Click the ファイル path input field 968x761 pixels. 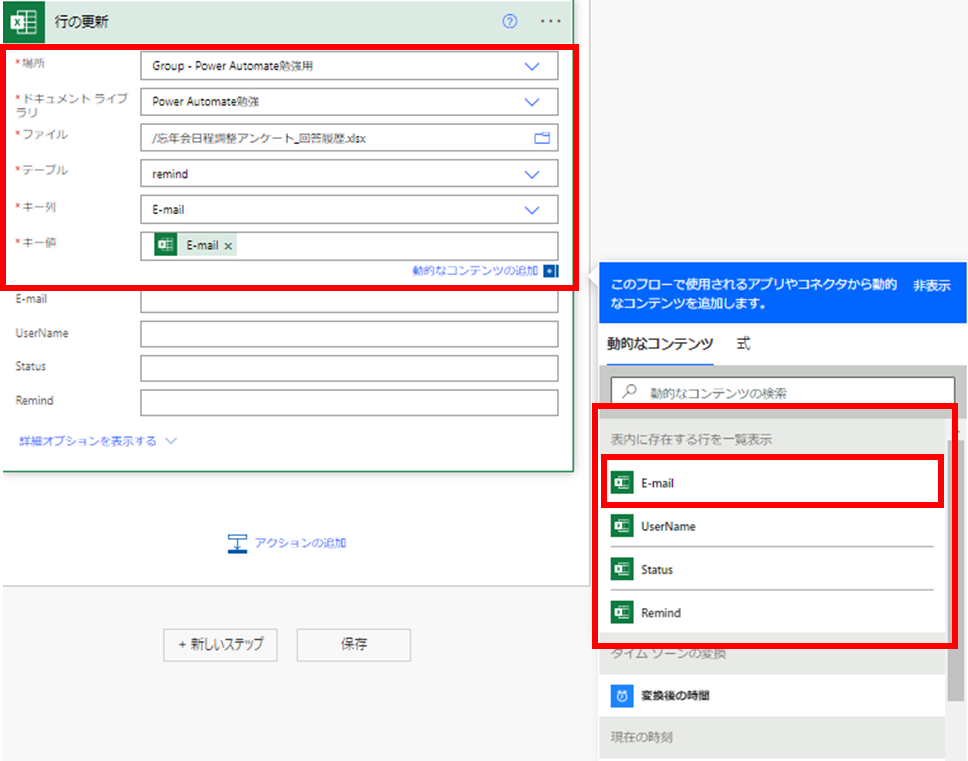(349, 138)
